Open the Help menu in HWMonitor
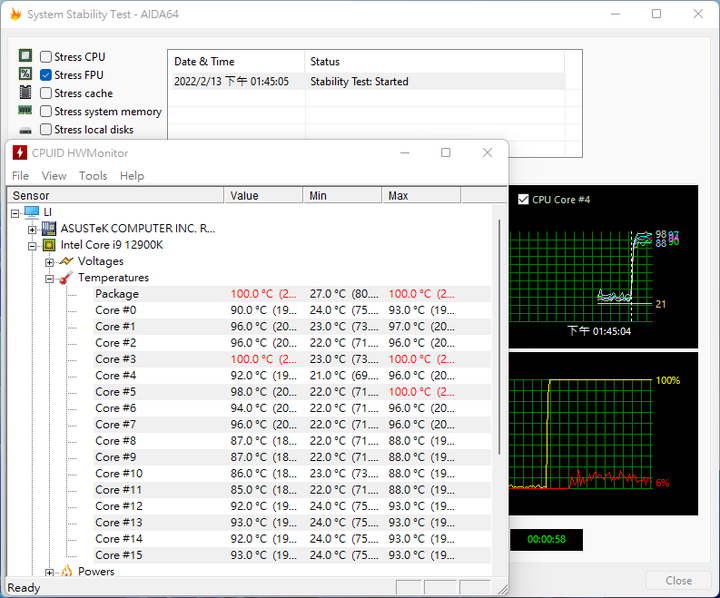The image size is (720, 598). 132,175
